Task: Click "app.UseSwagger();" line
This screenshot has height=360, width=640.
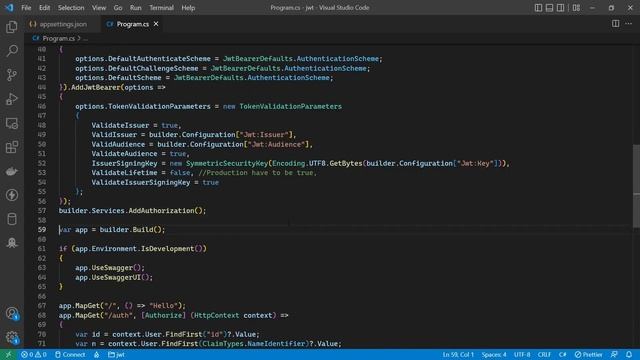Action: point(110,268)
